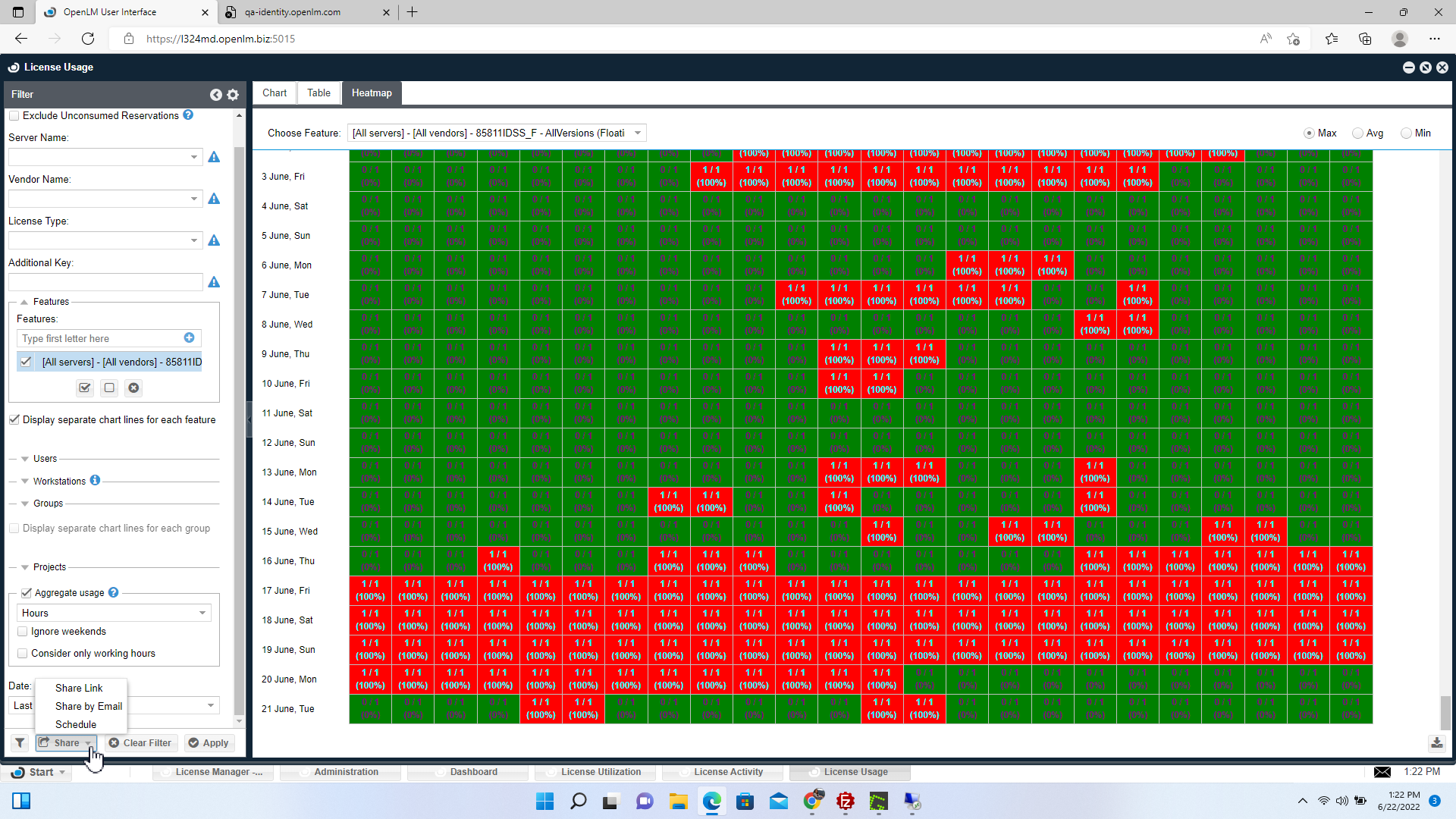The width and height of the screenshot is (1456, 819).
Task: Click the Additional Key input field
Action: 105,282
